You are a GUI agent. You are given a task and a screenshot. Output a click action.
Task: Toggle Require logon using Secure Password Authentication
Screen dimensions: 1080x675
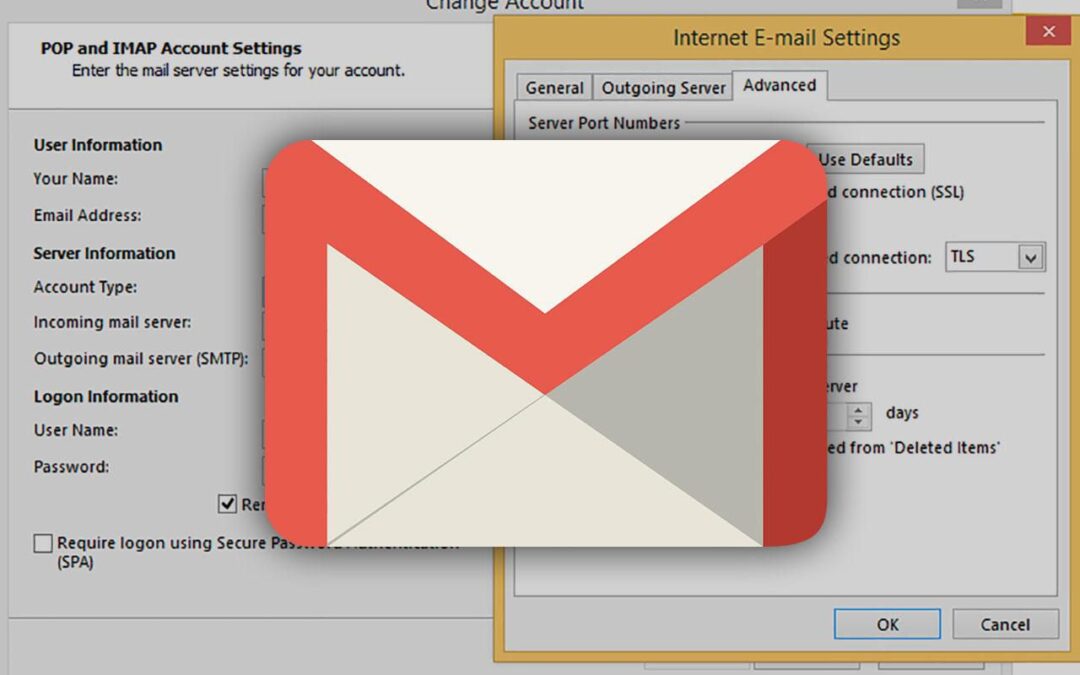[x=43, y=543]
